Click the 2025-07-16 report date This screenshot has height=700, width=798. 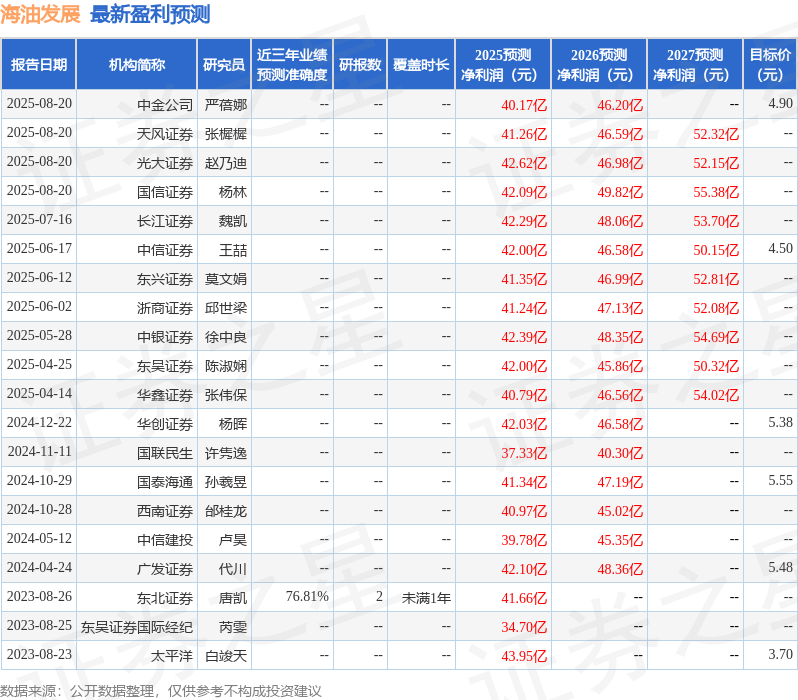coord(39,219)
